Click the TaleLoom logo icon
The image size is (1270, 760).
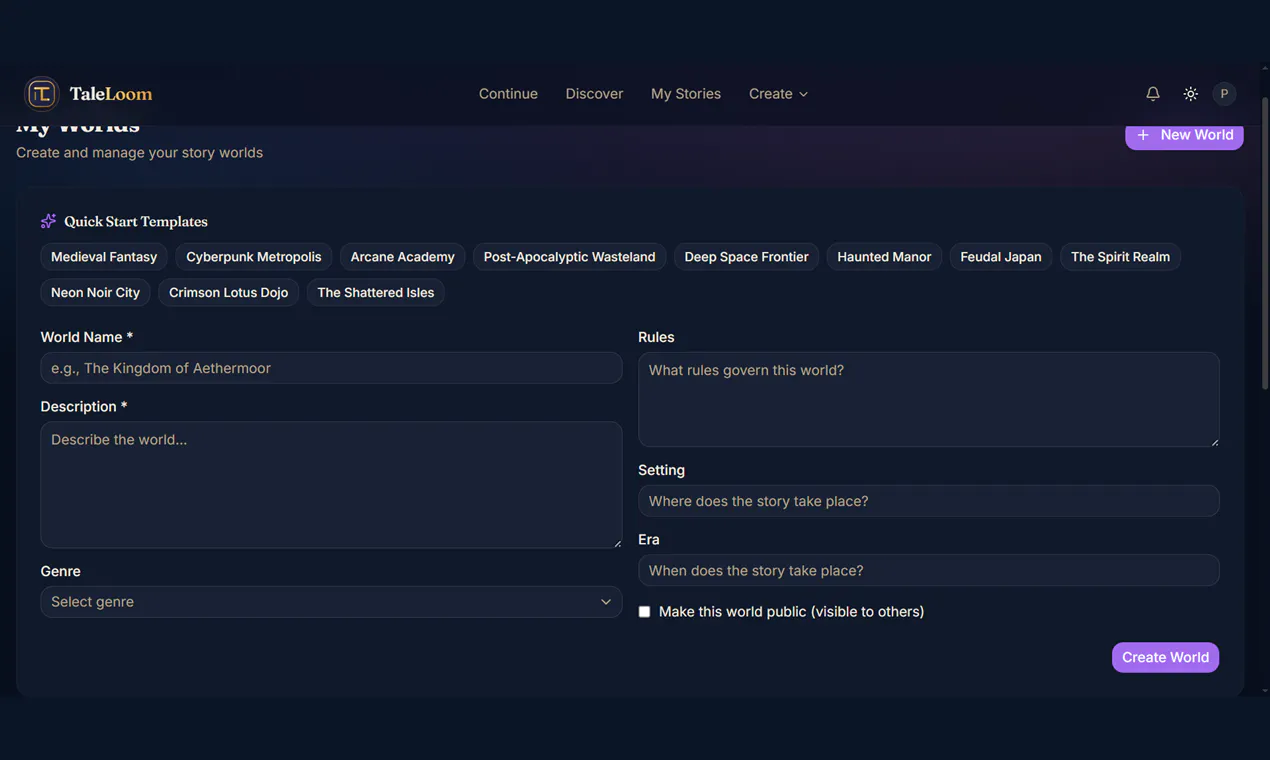tap(41, 94)
